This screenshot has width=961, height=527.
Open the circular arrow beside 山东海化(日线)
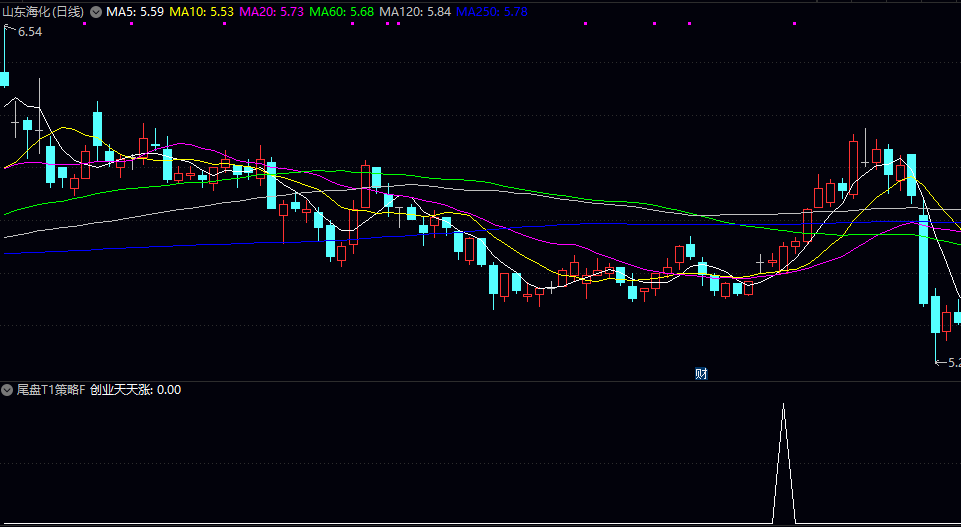pos(96,12)
